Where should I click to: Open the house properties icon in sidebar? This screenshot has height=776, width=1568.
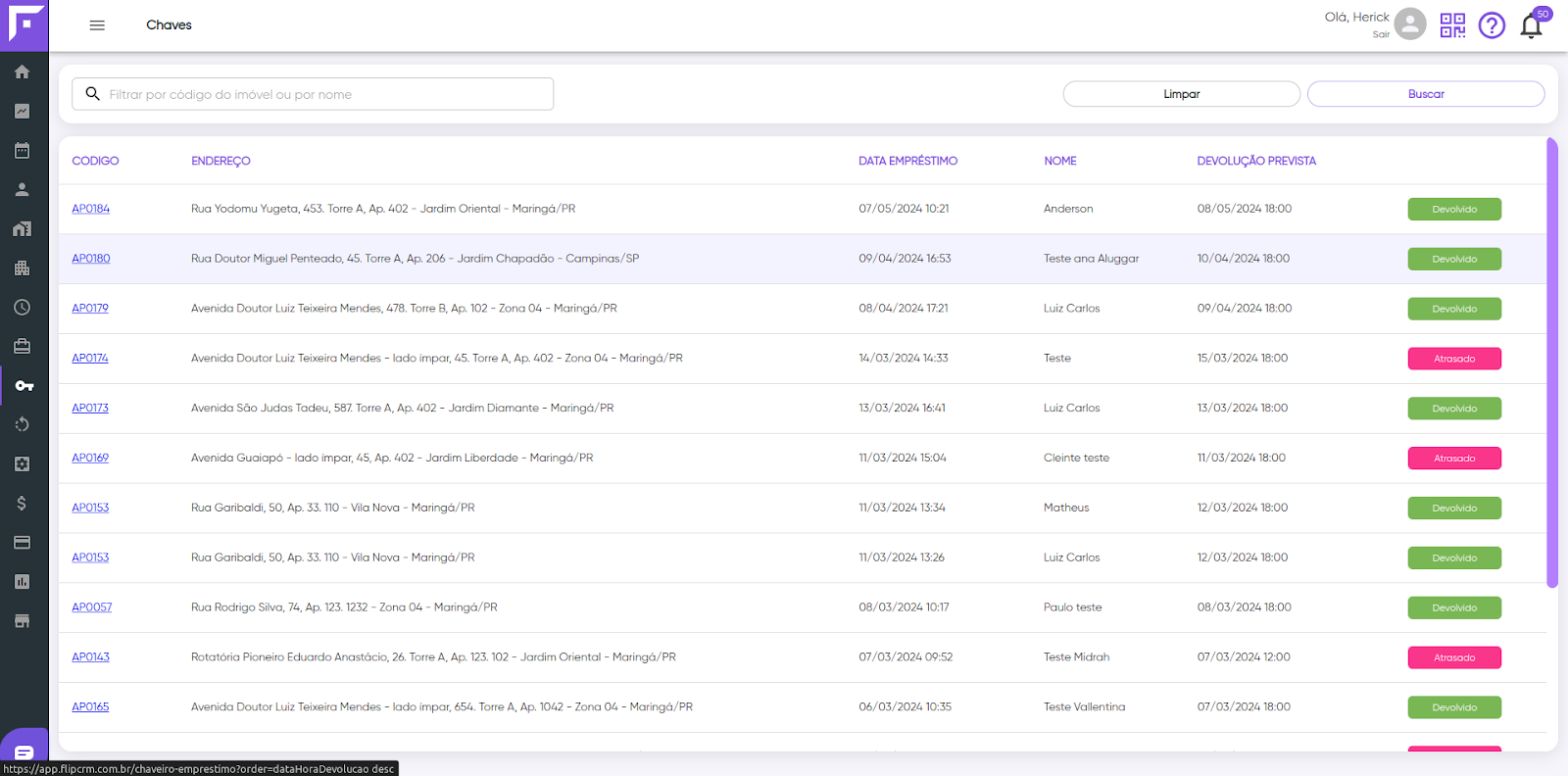tap(23, 228)
